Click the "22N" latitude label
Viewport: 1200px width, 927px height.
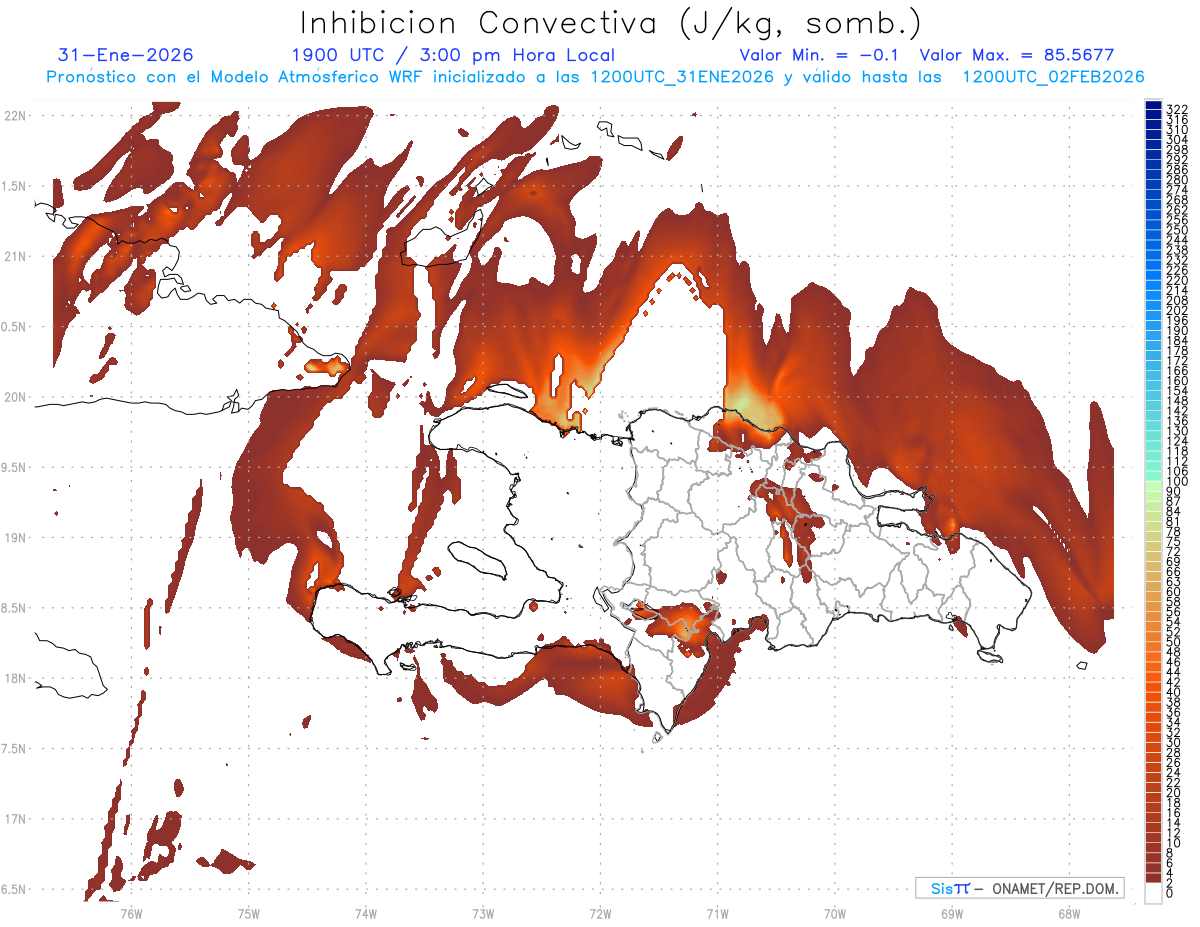coord(15,115)
